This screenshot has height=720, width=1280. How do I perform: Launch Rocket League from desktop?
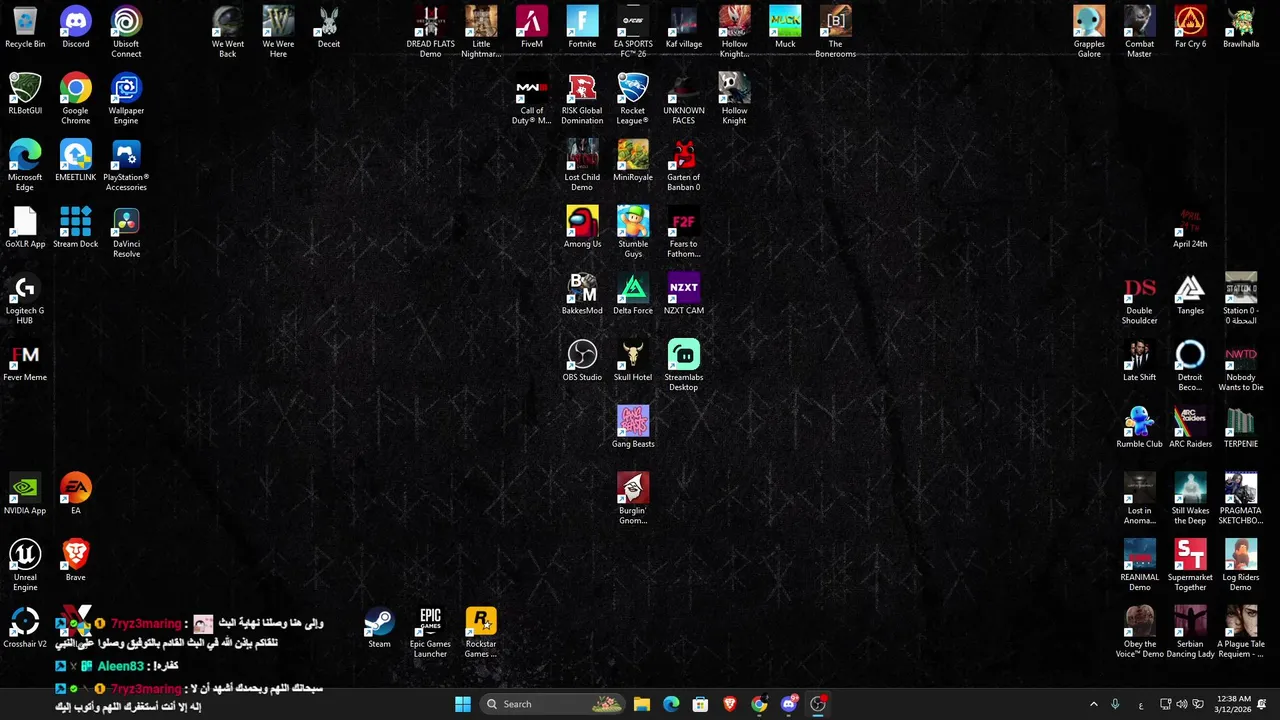[633, 99]
